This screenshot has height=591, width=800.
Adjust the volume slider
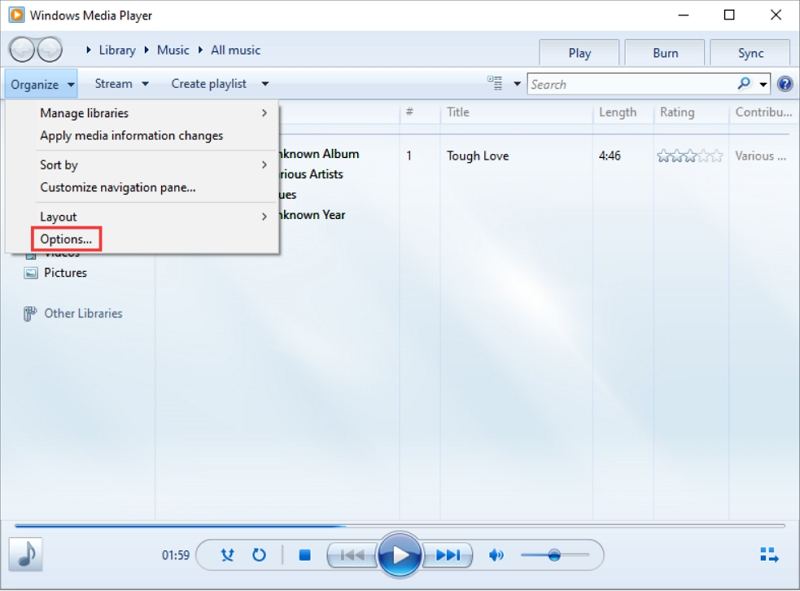click(555, 556)
